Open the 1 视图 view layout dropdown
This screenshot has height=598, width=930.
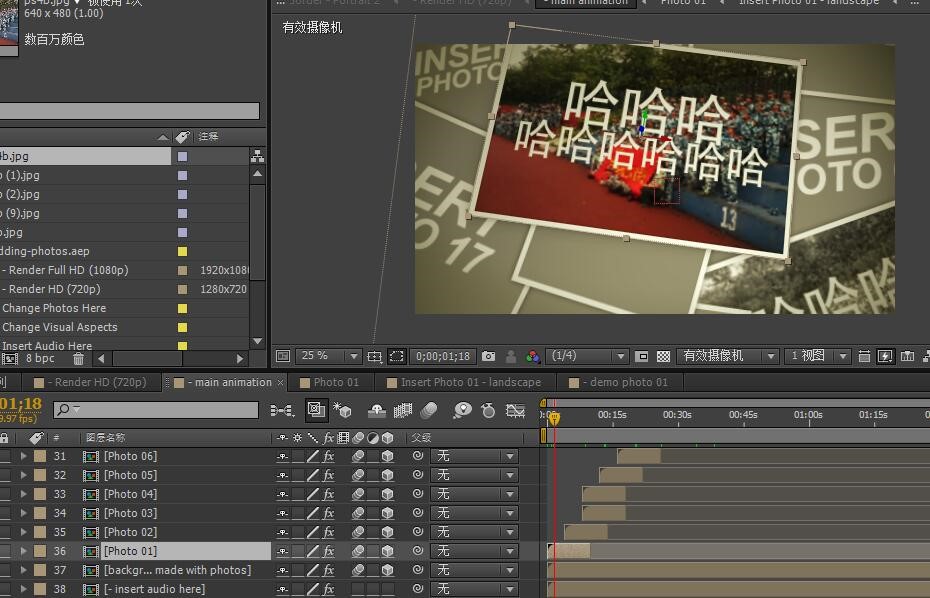[817, 356]
